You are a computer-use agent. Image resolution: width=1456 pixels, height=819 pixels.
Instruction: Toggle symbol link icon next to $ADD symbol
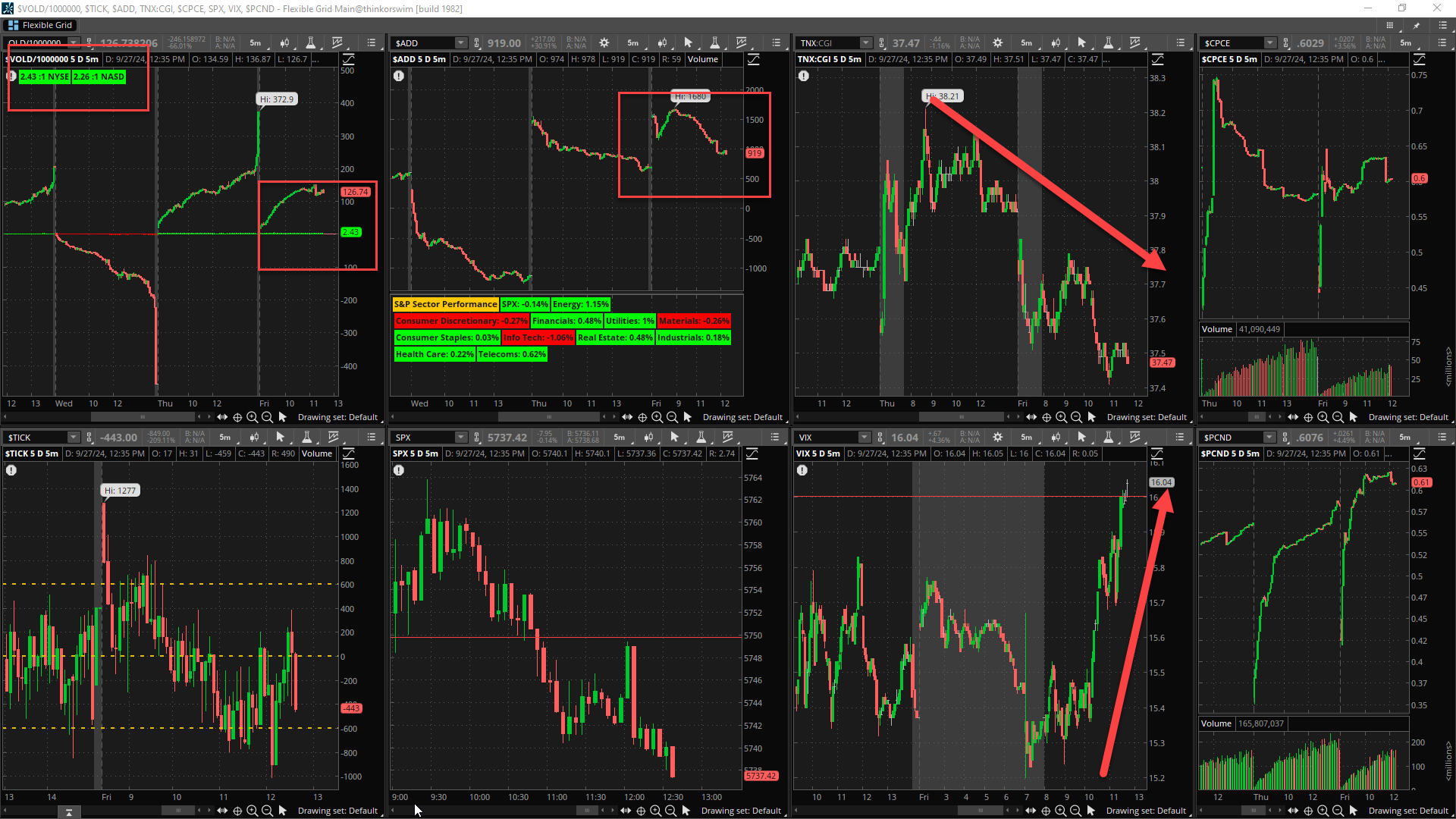[477, 43]
